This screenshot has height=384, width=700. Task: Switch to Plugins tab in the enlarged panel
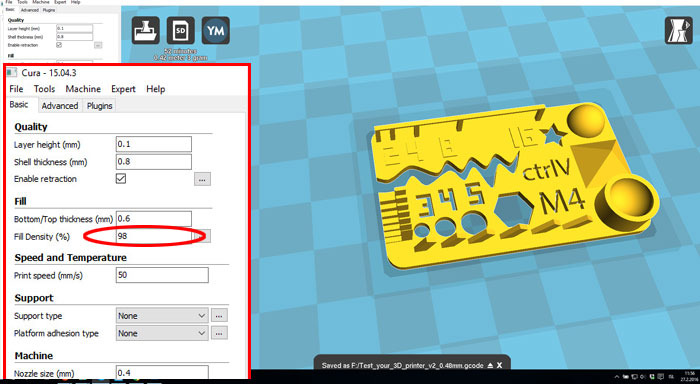point(99,105)
